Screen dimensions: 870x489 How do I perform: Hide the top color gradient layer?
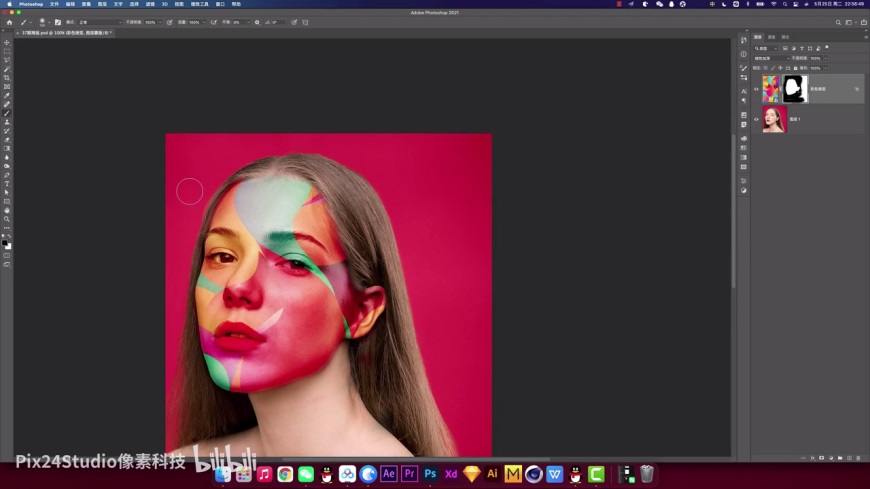coord(756,89)
